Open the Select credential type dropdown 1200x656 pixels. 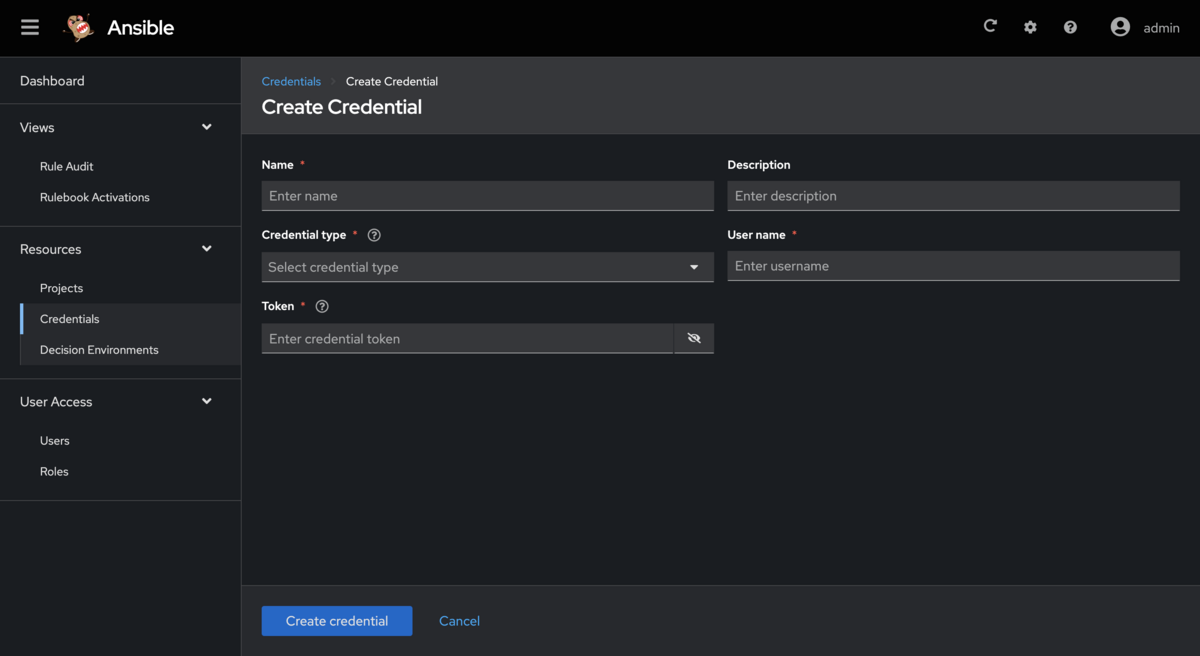pos(487,267)
